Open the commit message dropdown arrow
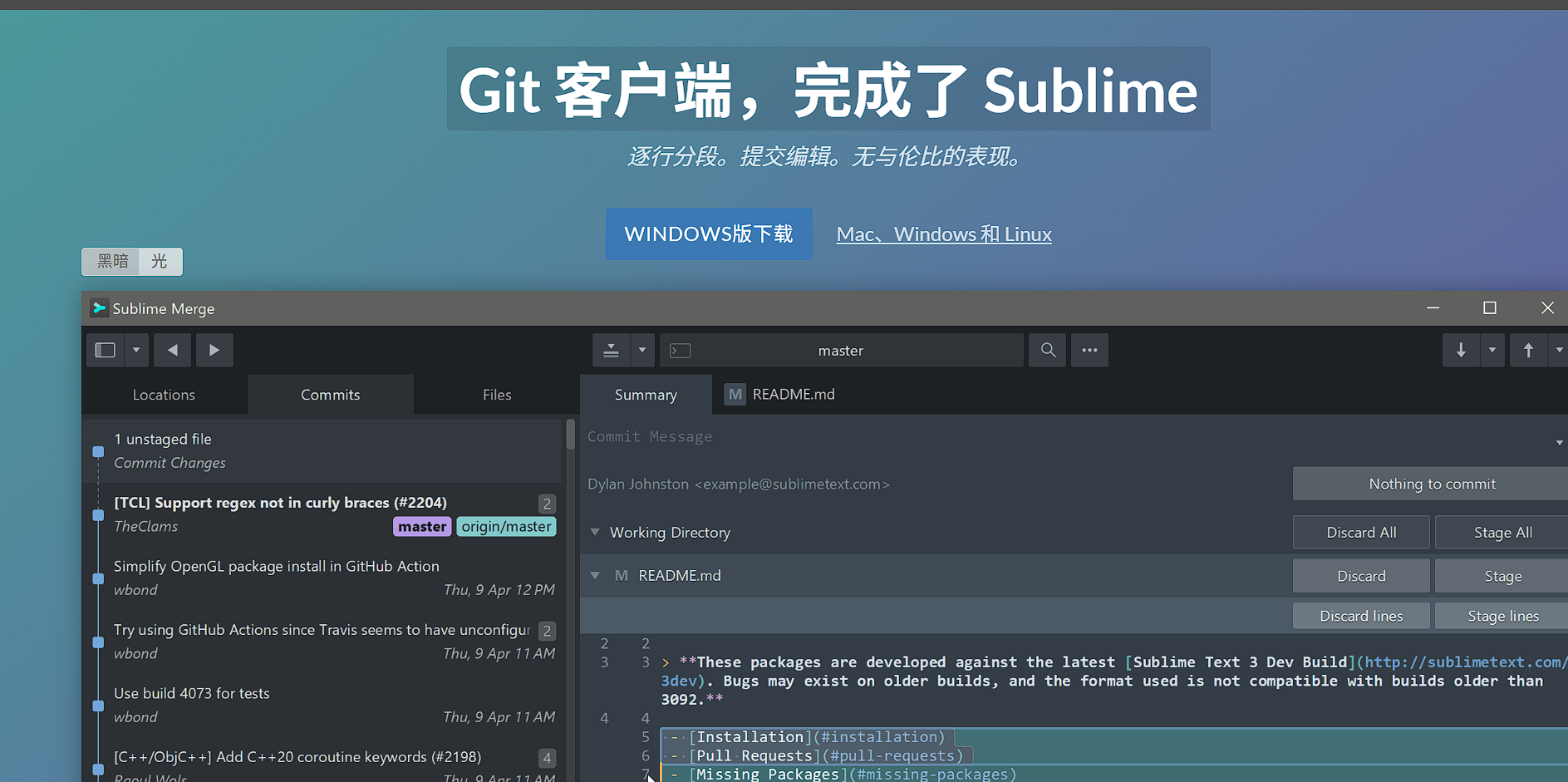 click(1560, 443)
